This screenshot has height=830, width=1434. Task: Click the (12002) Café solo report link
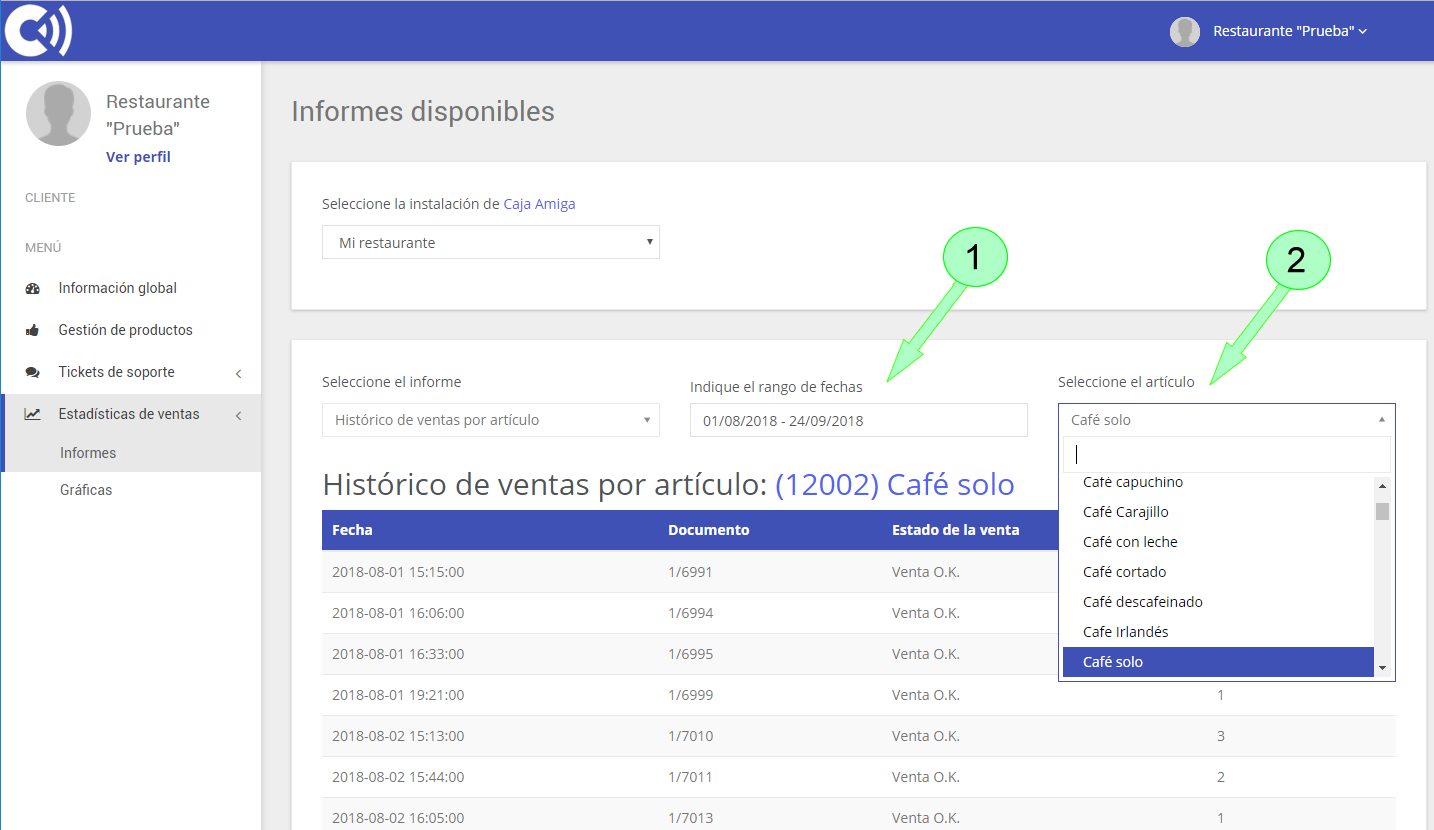pyautogui.click(x=894, y=484)
